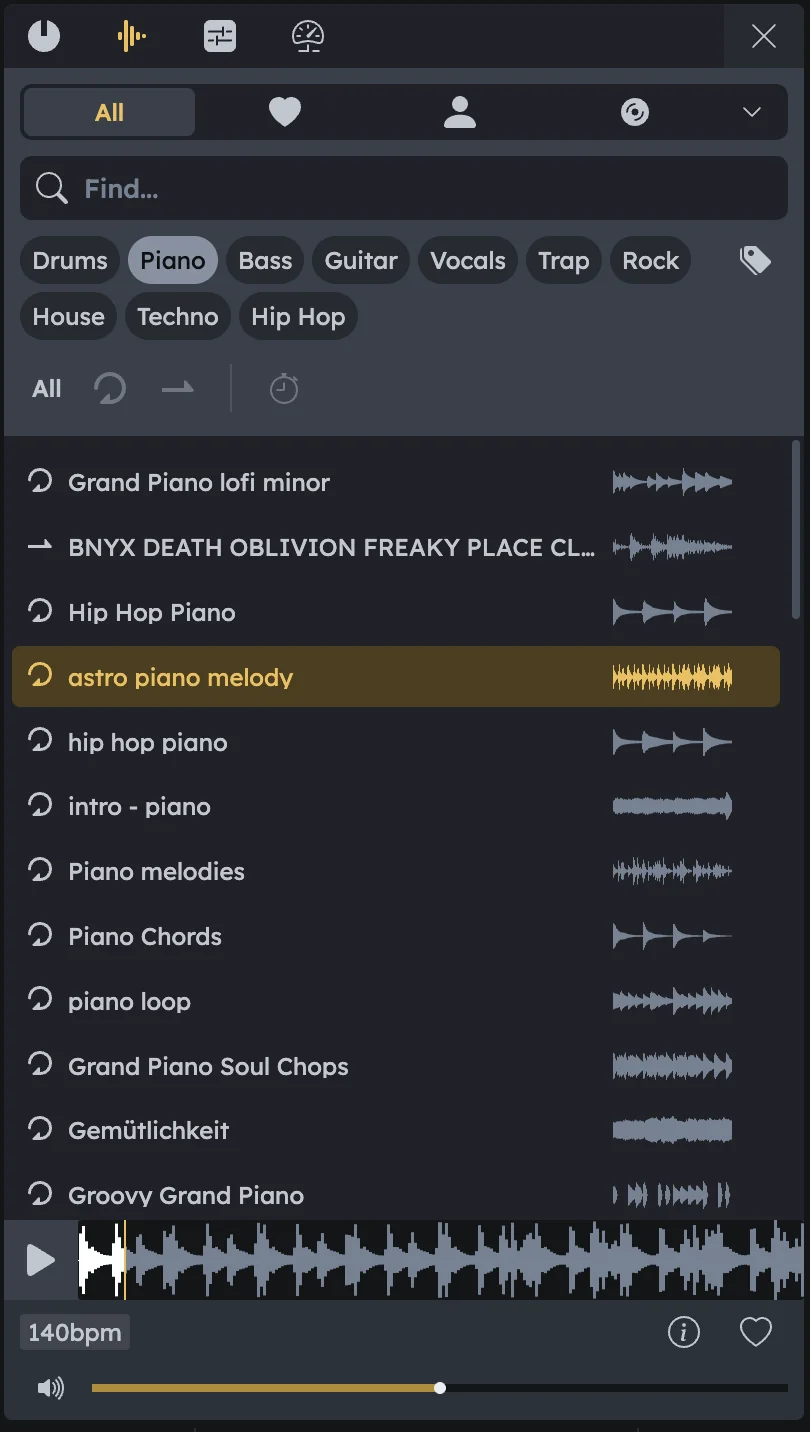
Task: Click the magnifier search icon
Action: tap(51, 188)
